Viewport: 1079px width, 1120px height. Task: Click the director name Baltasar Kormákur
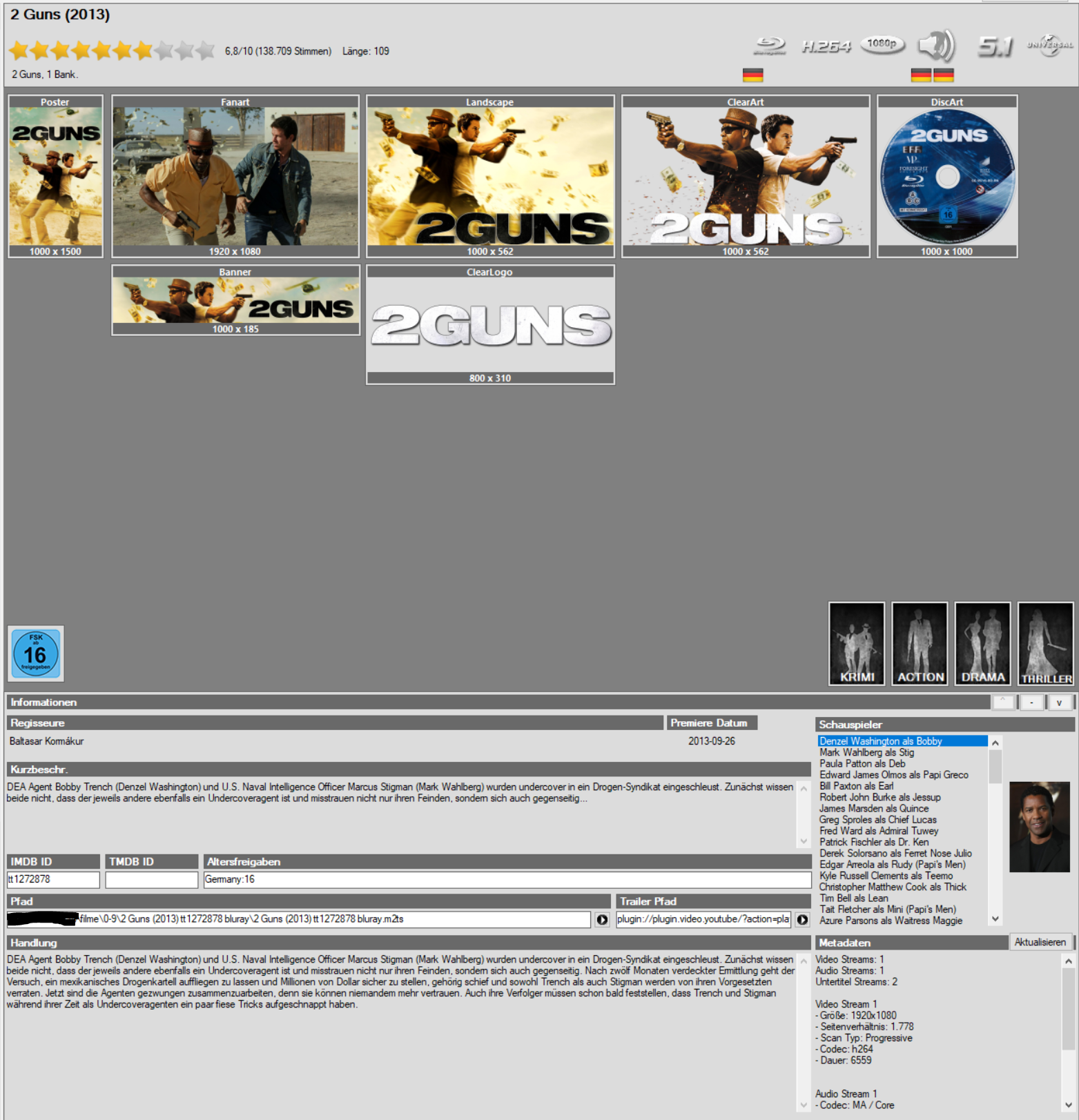pos(46,741)
